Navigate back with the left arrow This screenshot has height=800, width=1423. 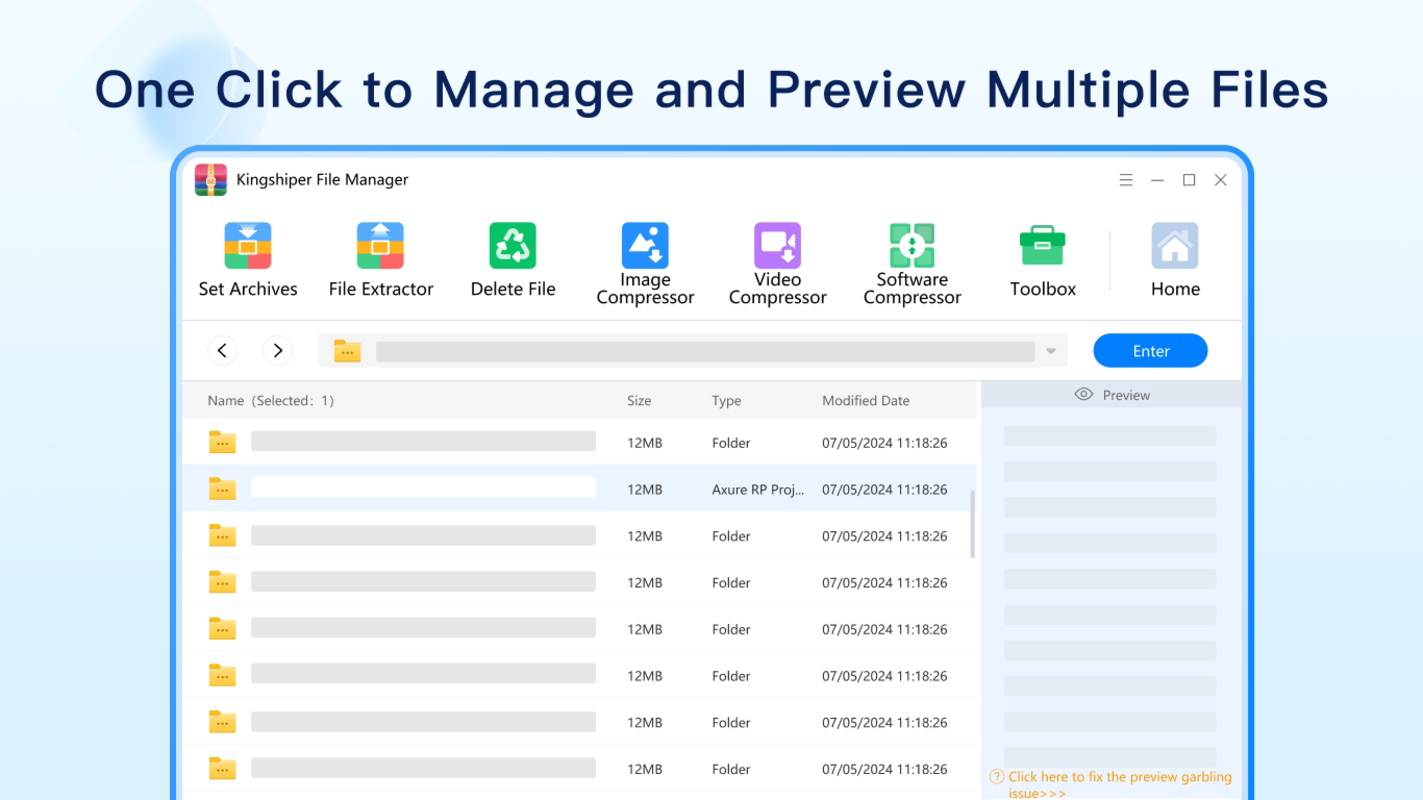(x=222, y=350)
